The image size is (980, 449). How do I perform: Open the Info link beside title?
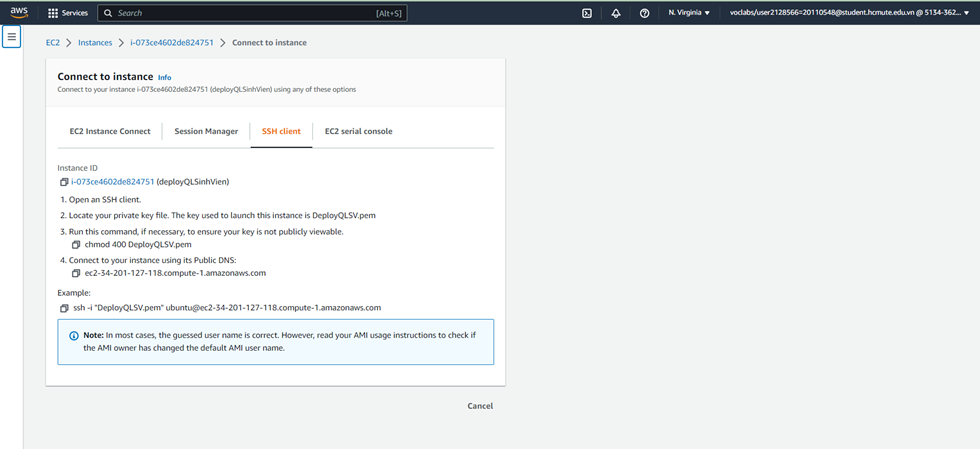coord(164,78)
